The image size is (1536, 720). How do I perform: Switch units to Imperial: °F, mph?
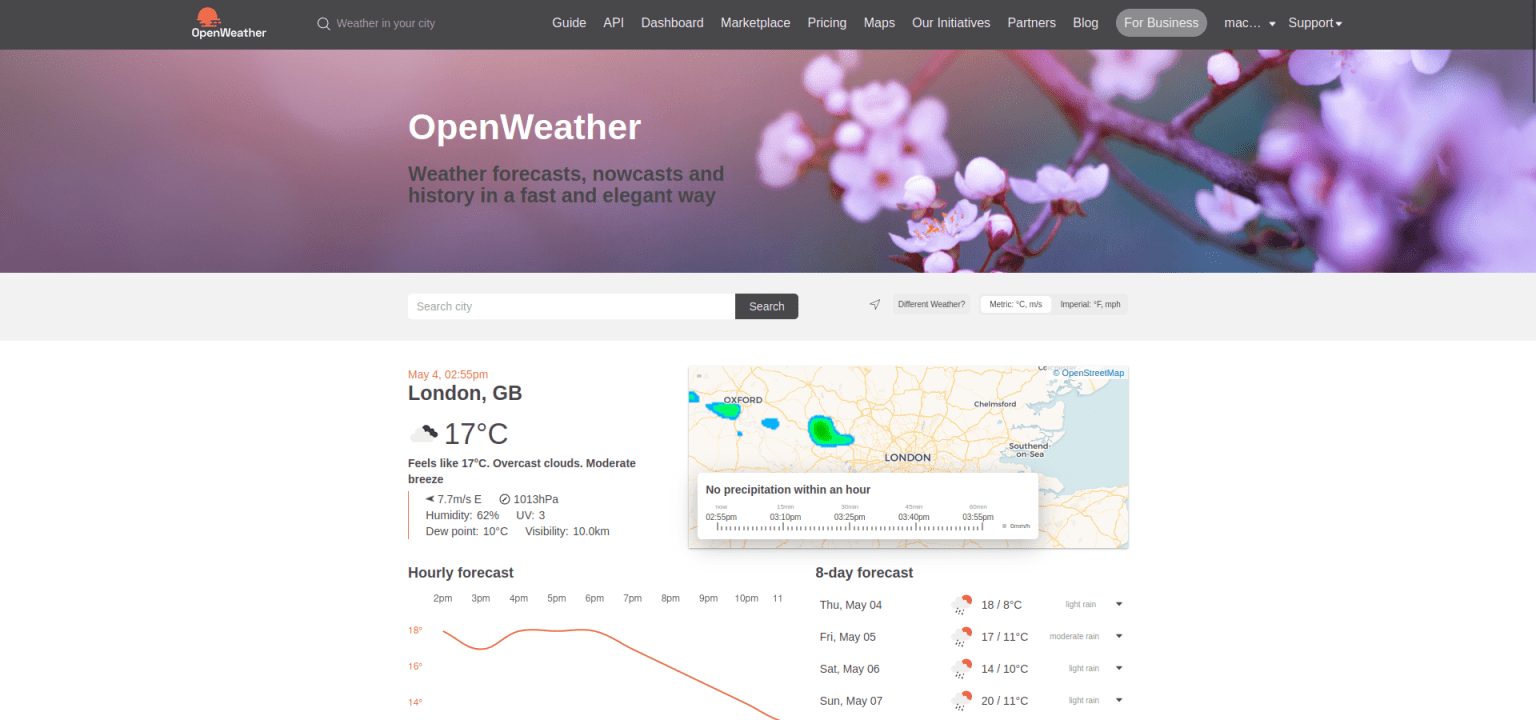(x=1089, y=304)
